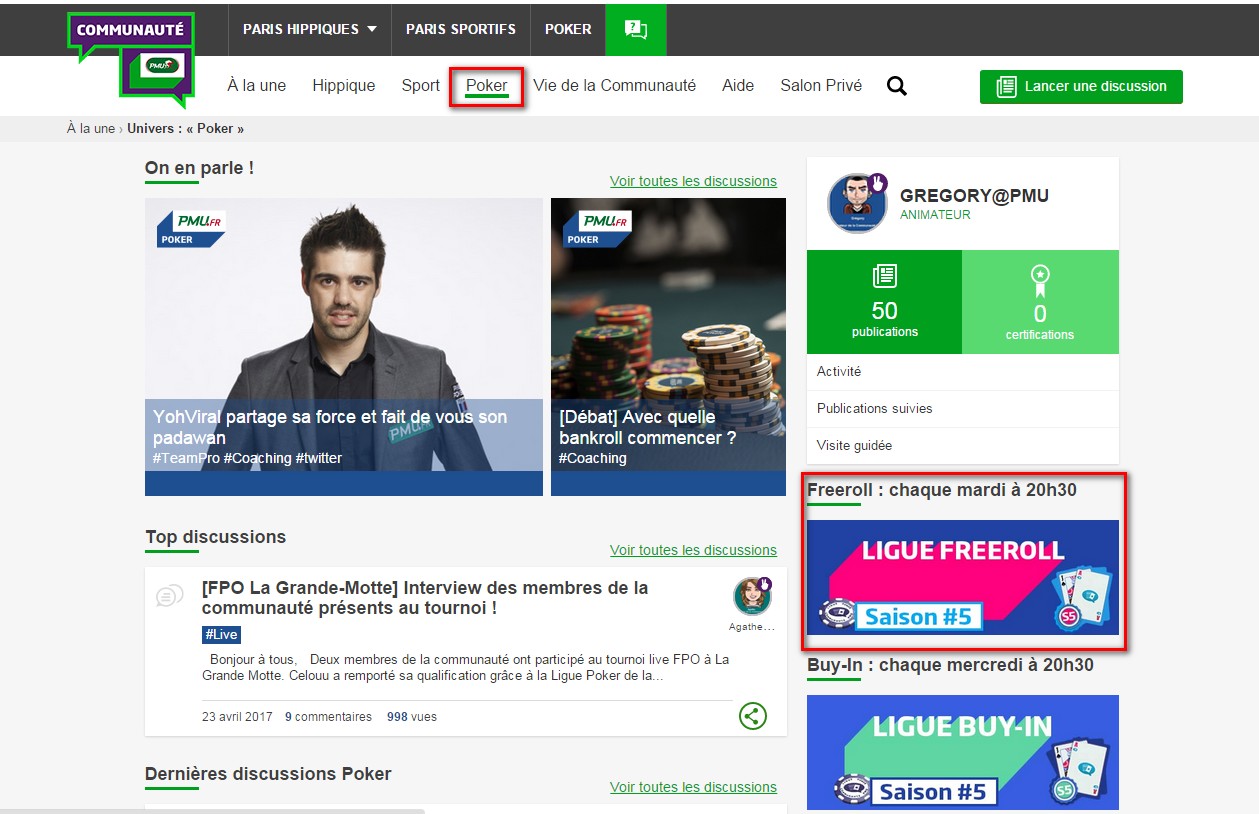1259x814 pixels.
Task: Open the FPO La Grande-Motte interview title
Action: click(x=425, y=598)
